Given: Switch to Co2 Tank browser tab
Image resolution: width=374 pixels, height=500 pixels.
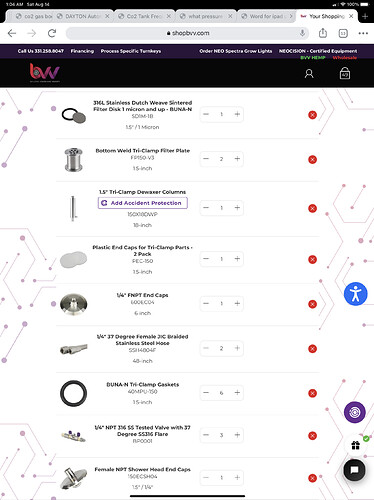Looking at the screenshot, I should [144, 16].
